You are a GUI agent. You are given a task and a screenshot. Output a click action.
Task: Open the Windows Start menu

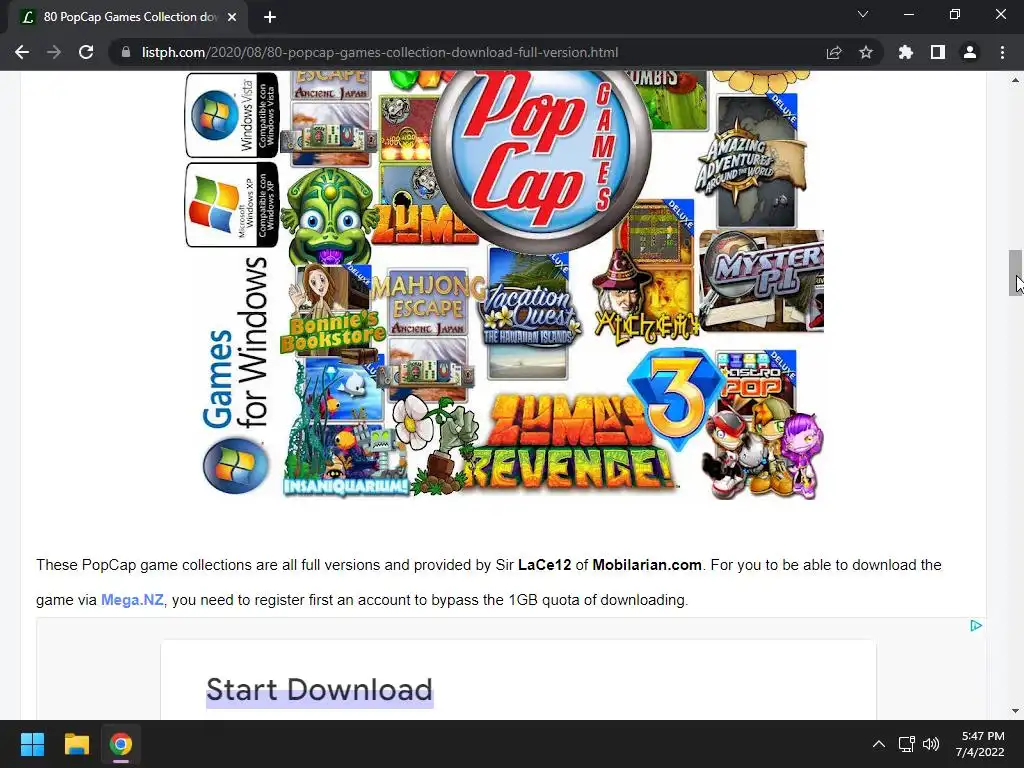point(32,744)
